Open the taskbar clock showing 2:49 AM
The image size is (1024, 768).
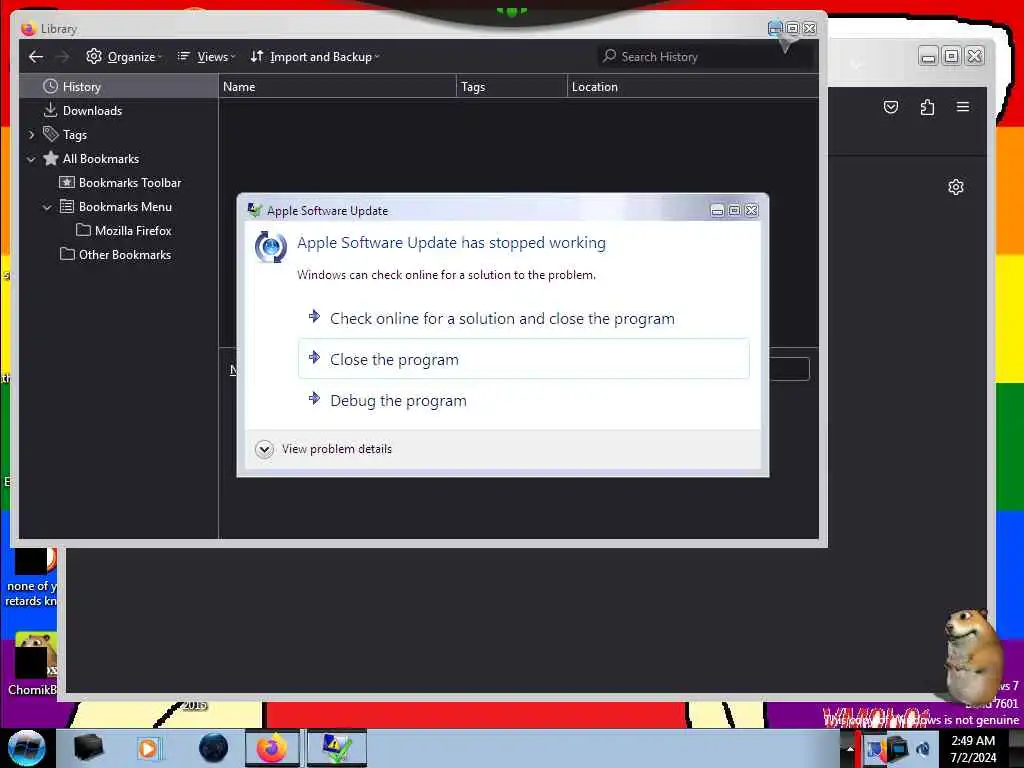[973, 749]
